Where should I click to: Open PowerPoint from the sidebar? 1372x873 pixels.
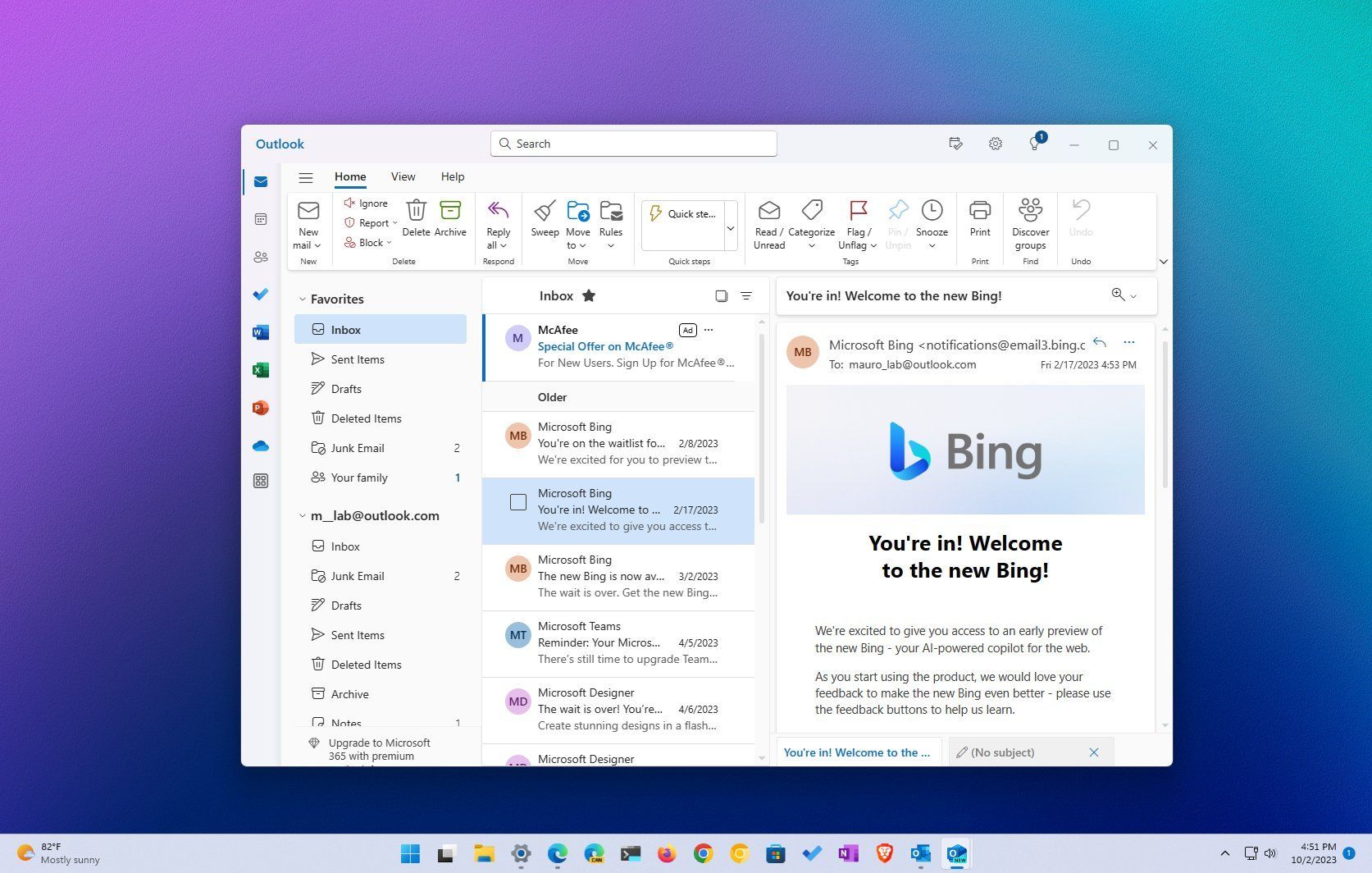[261, 407]
